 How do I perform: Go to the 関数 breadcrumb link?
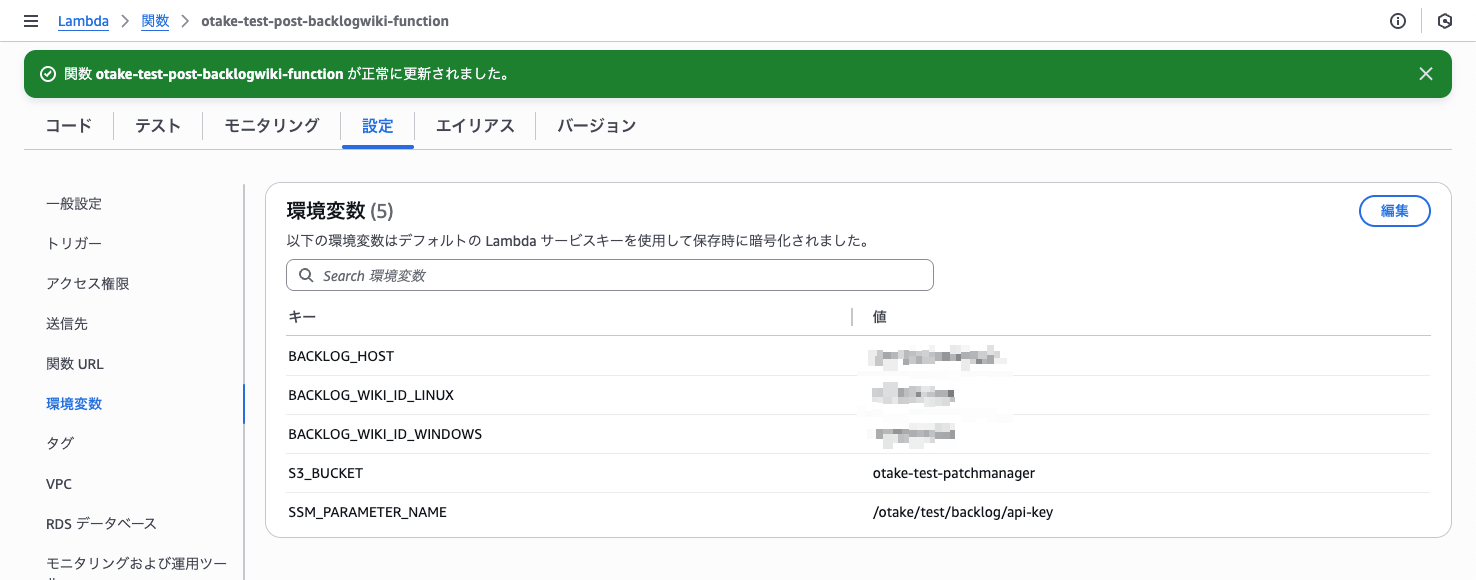[155, 21]
